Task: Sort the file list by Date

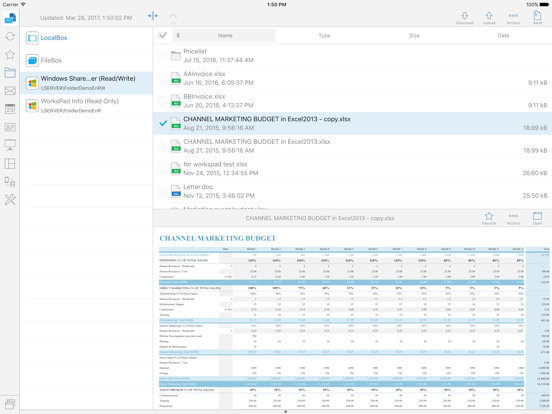Action: coord(503,36)
